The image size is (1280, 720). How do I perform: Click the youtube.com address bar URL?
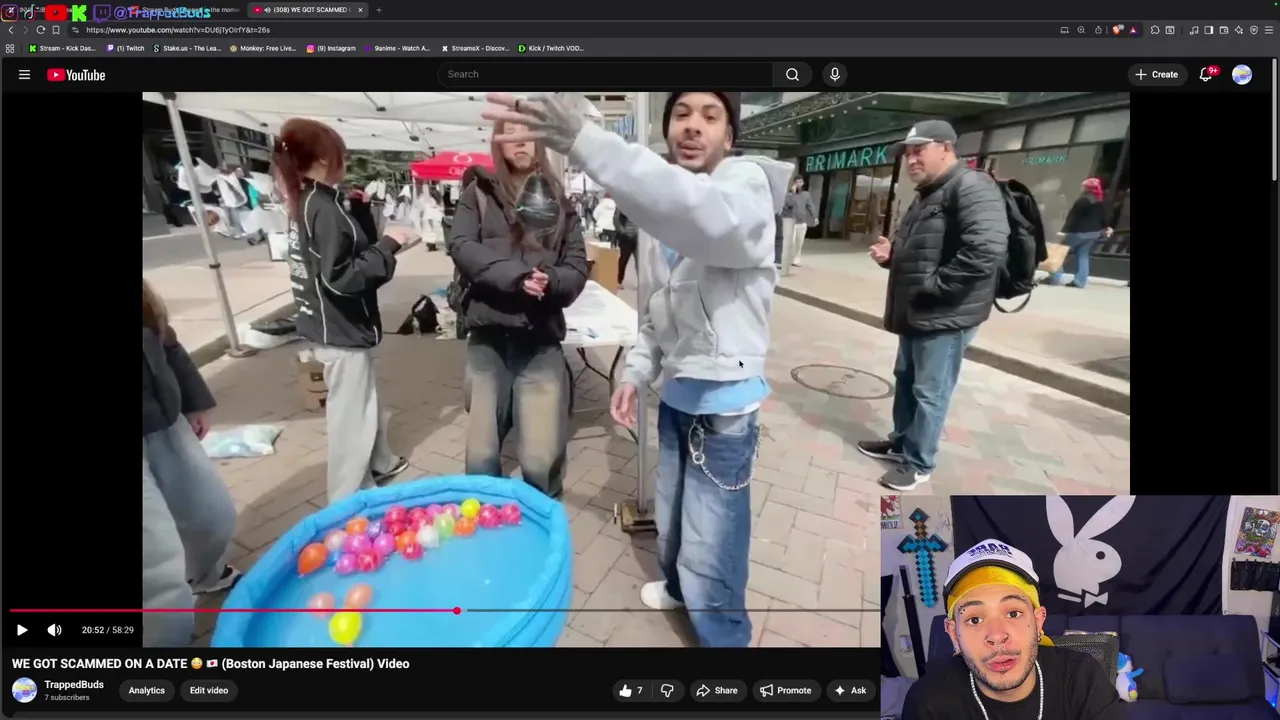(178, 30)
